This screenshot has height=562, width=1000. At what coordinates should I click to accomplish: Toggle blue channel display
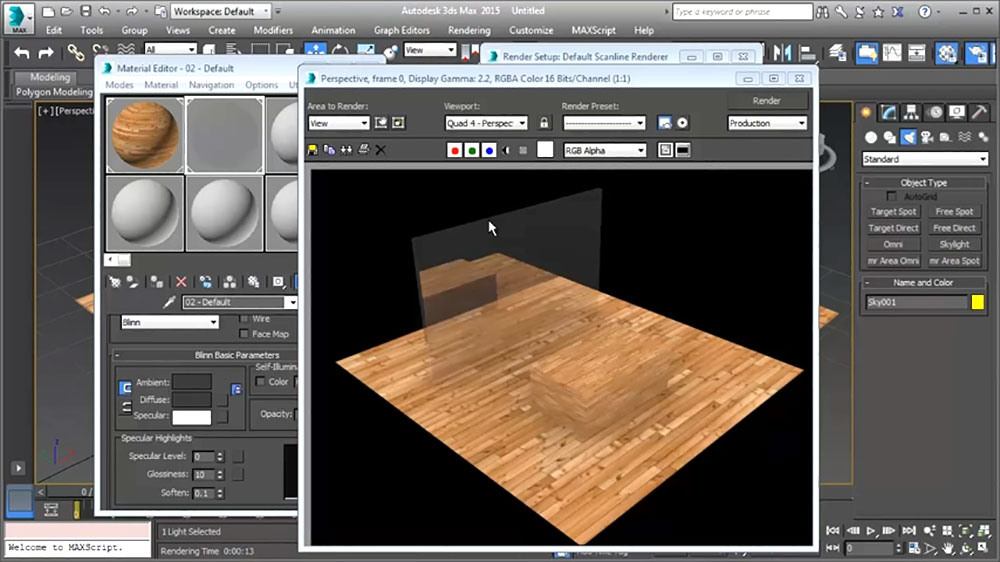[489, 150]
